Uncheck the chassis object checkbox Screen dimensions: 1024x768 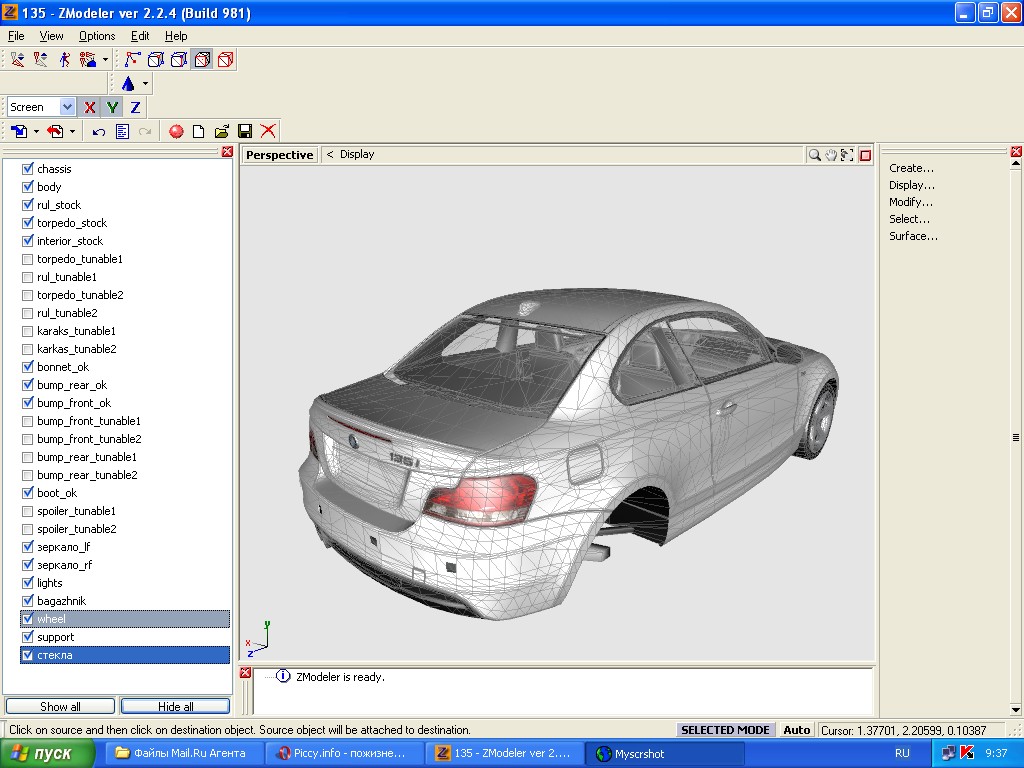[27, 168]
